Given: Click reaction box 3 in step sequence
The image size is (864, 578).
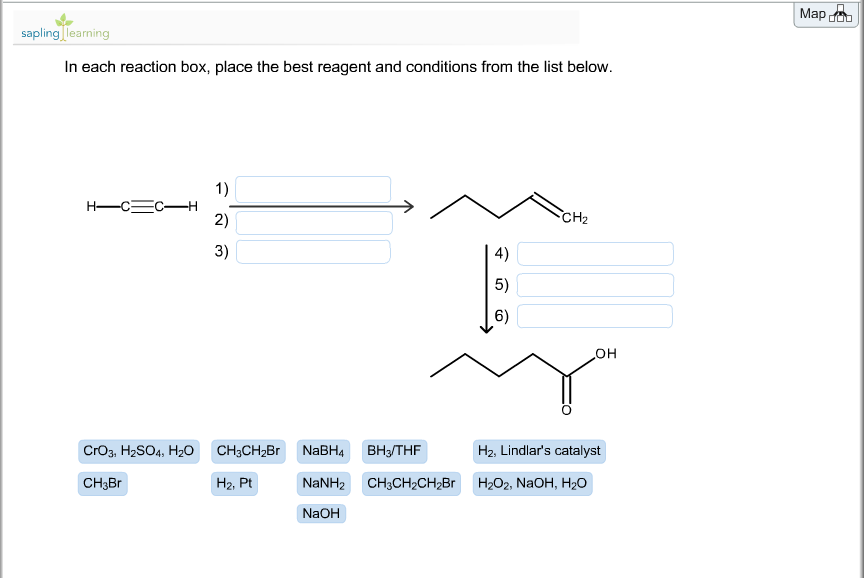Looking at the screenshot, I should (312, 251).
